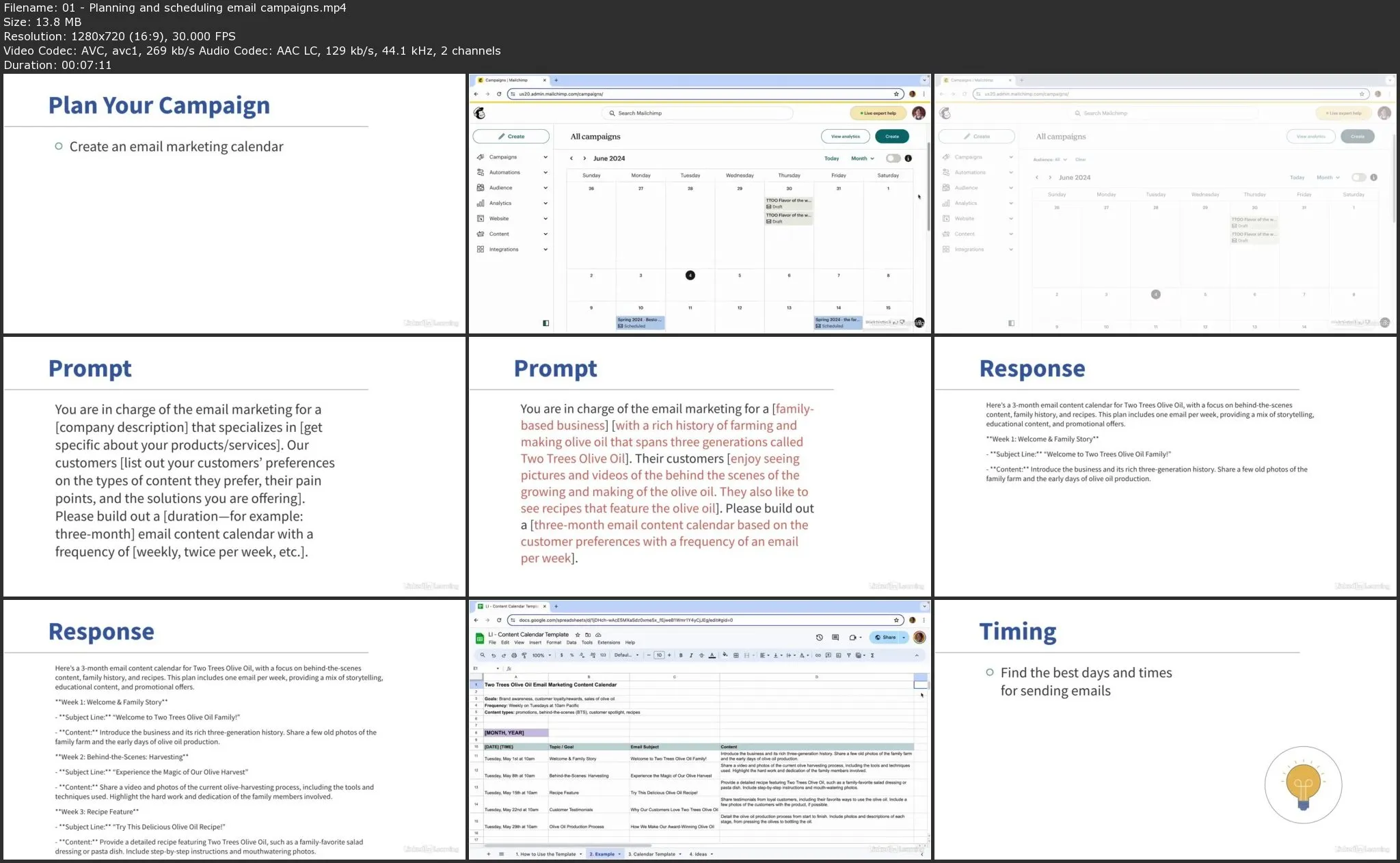Click the functions sigma icon in the Sheets toolbar
Viewport: 1400px width, 863px height.
point(872,655)
